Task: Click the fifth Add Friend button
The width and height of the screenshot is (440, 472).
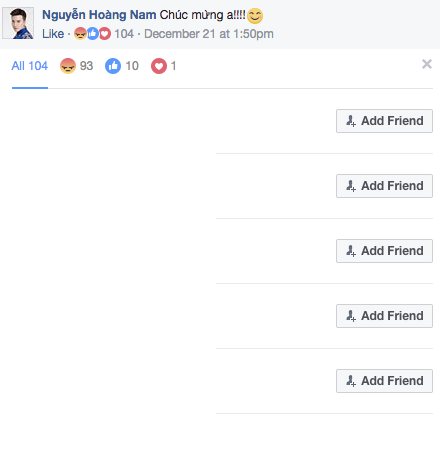Action: [384, 381]
